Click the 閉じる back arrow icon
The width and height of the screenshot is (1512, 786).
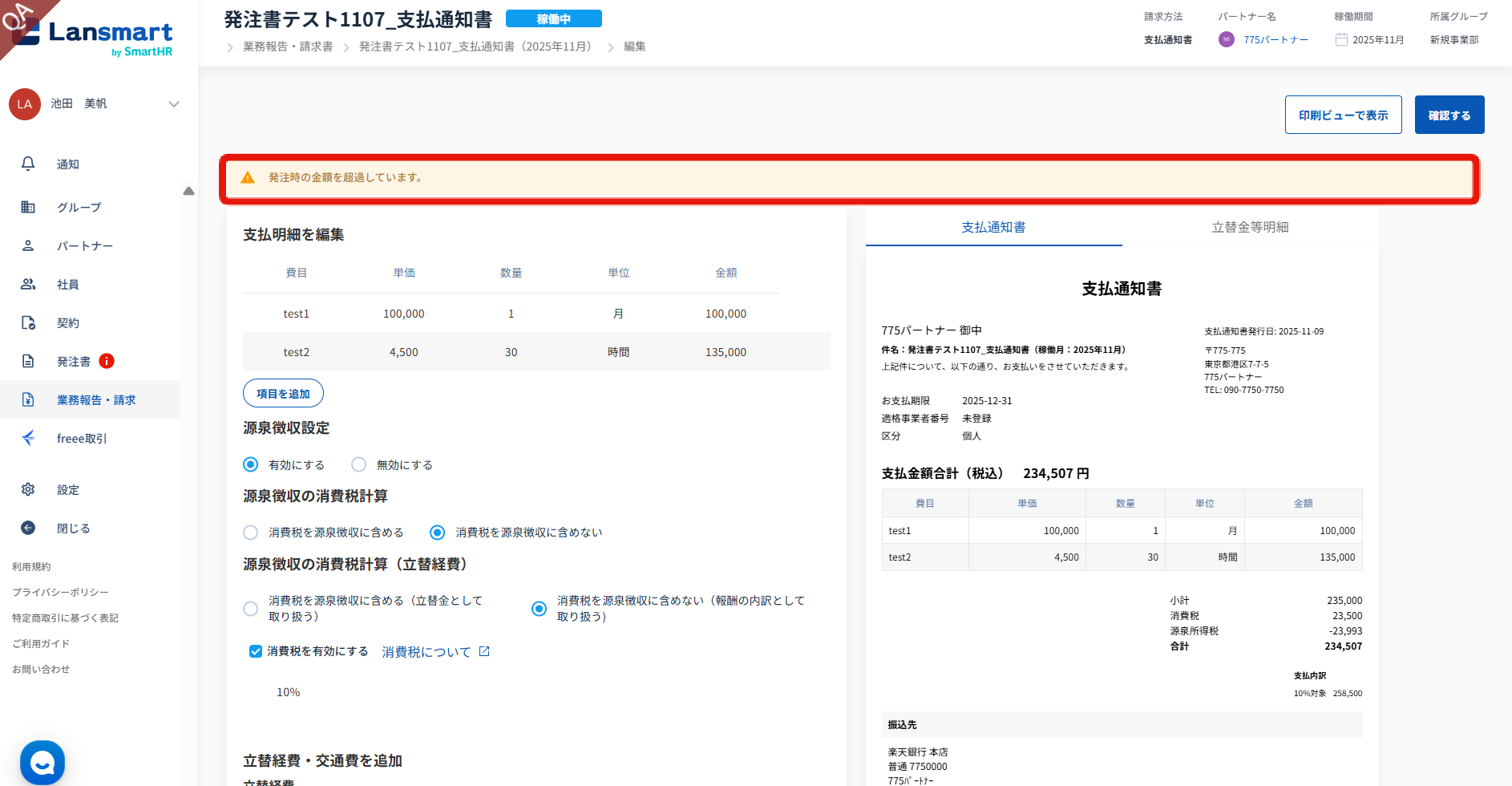28,528
